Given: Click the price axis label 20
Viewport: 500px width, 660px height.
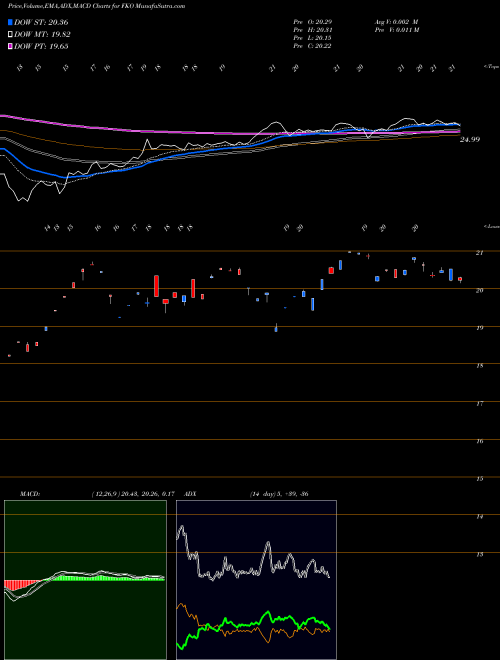Looking at the screenshot, I should point(479,290).
